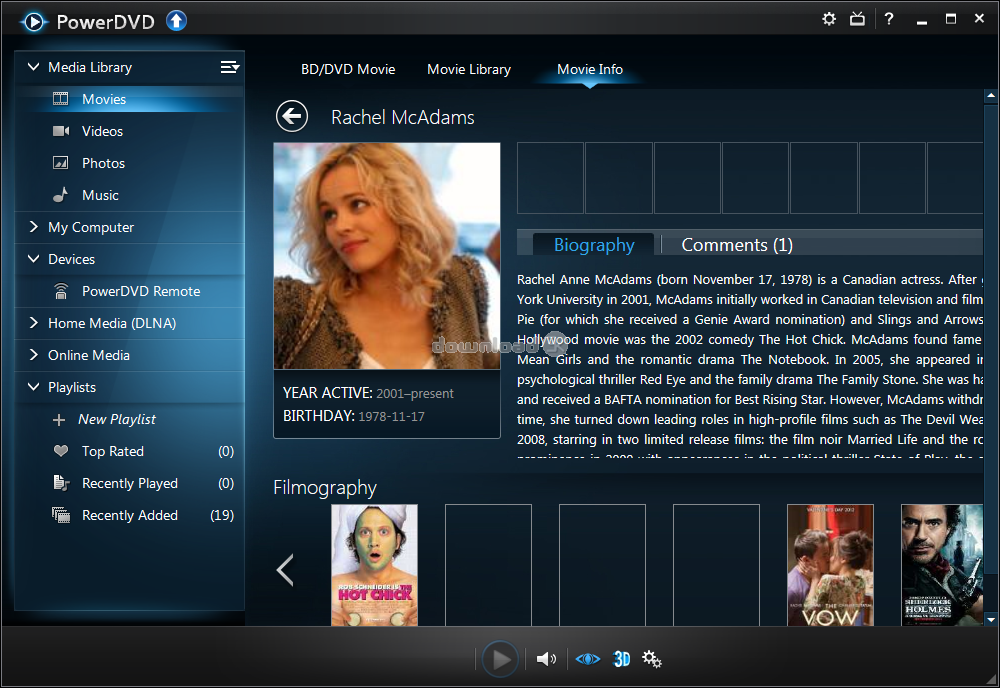Select Photos in Media Library
This screenshot has height=688, width=1000.
pos(129,163)
